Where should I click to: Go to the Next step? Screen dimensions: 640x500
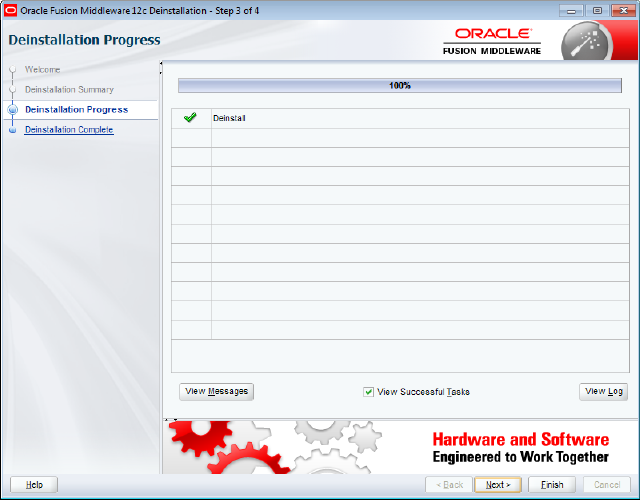click(x=498, y=484)
